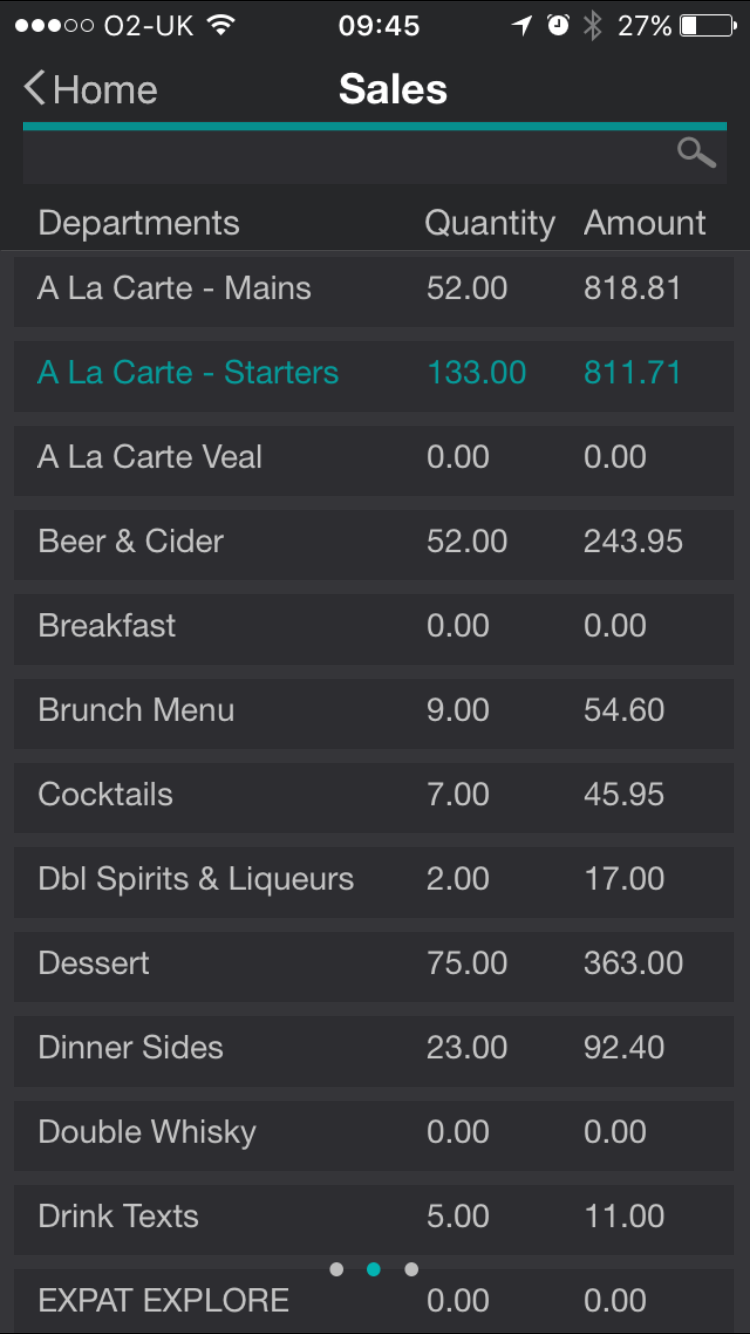
Task: Tap the Bluetooth status icon
Action: [x=593, y=26]
